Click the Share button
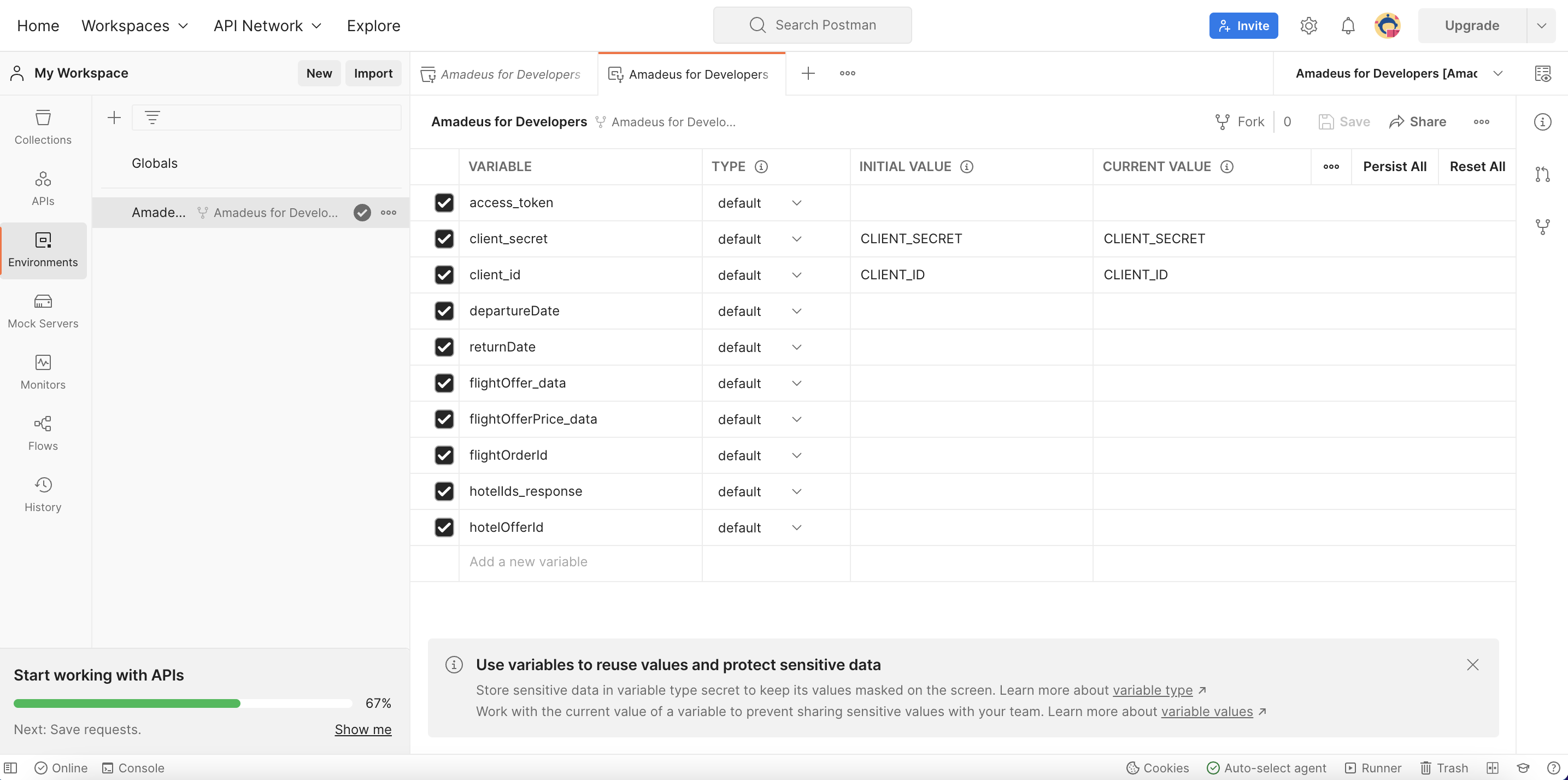Viewport: 1568px width, 780px height. click(x=1417, y=122)
